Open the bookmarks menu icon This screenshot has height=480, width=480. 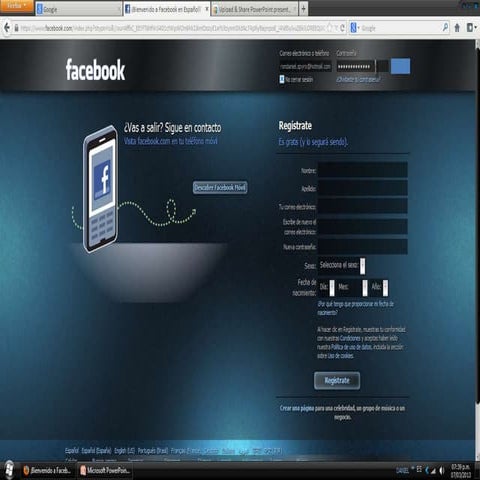470,28
